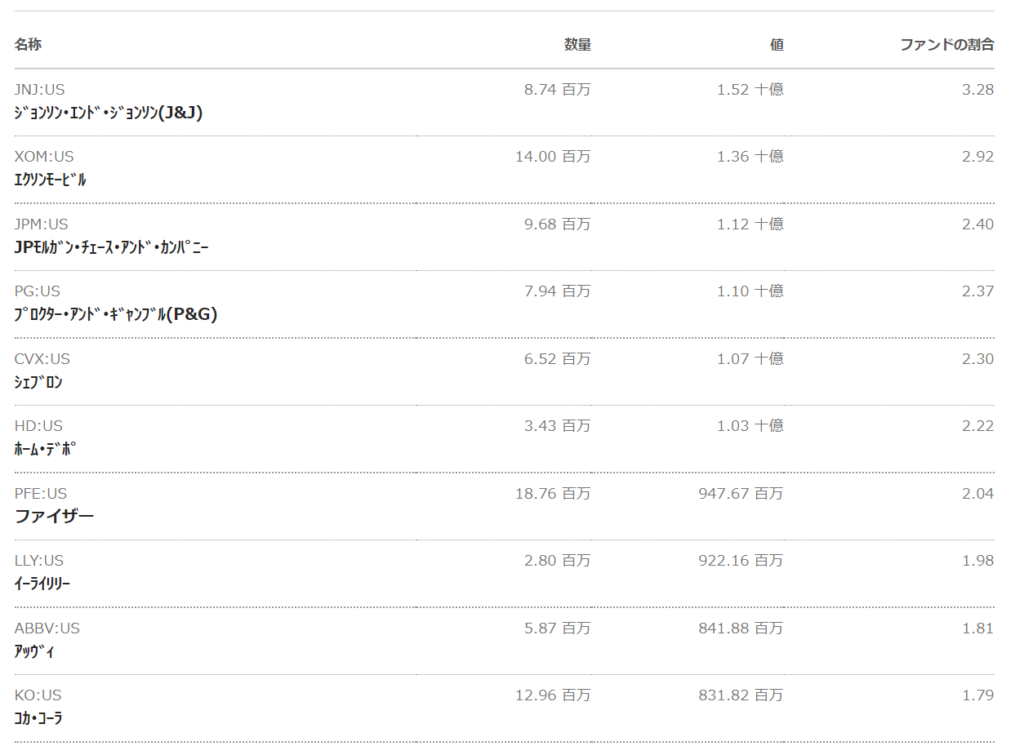Open the ファイザー company name link
Image resolution: width=1024 pixels, height=755 pixels.
(x=54, y=516)
